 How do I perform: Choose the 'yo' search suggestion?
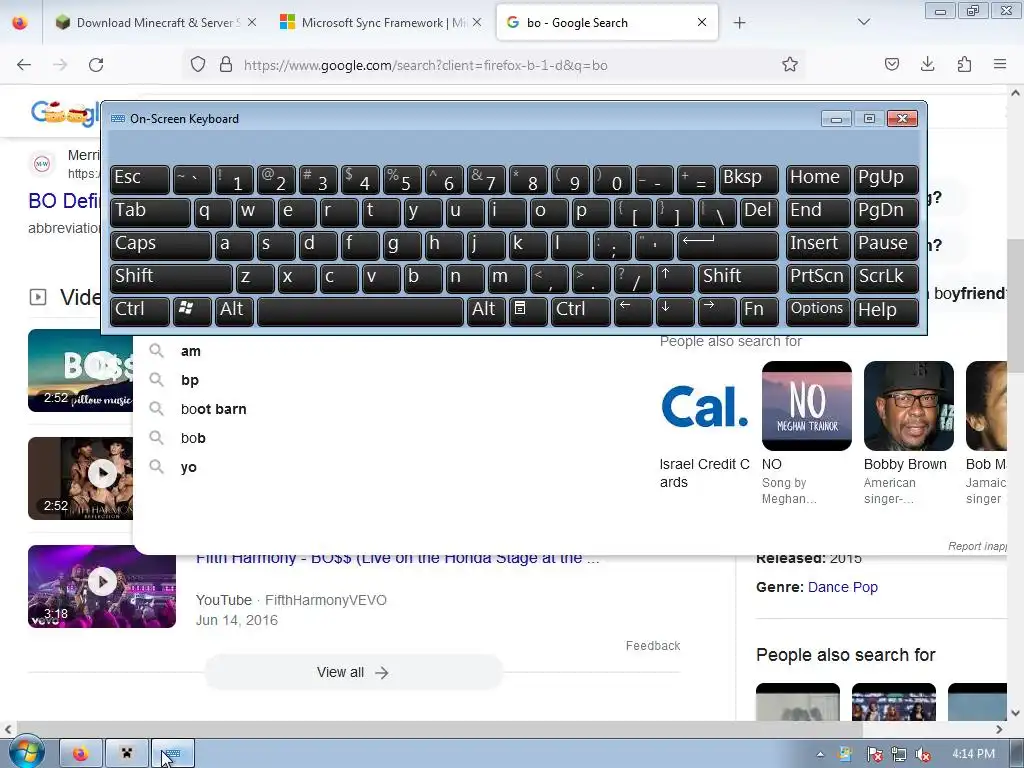pyautogui.click(x=188, y=468)
